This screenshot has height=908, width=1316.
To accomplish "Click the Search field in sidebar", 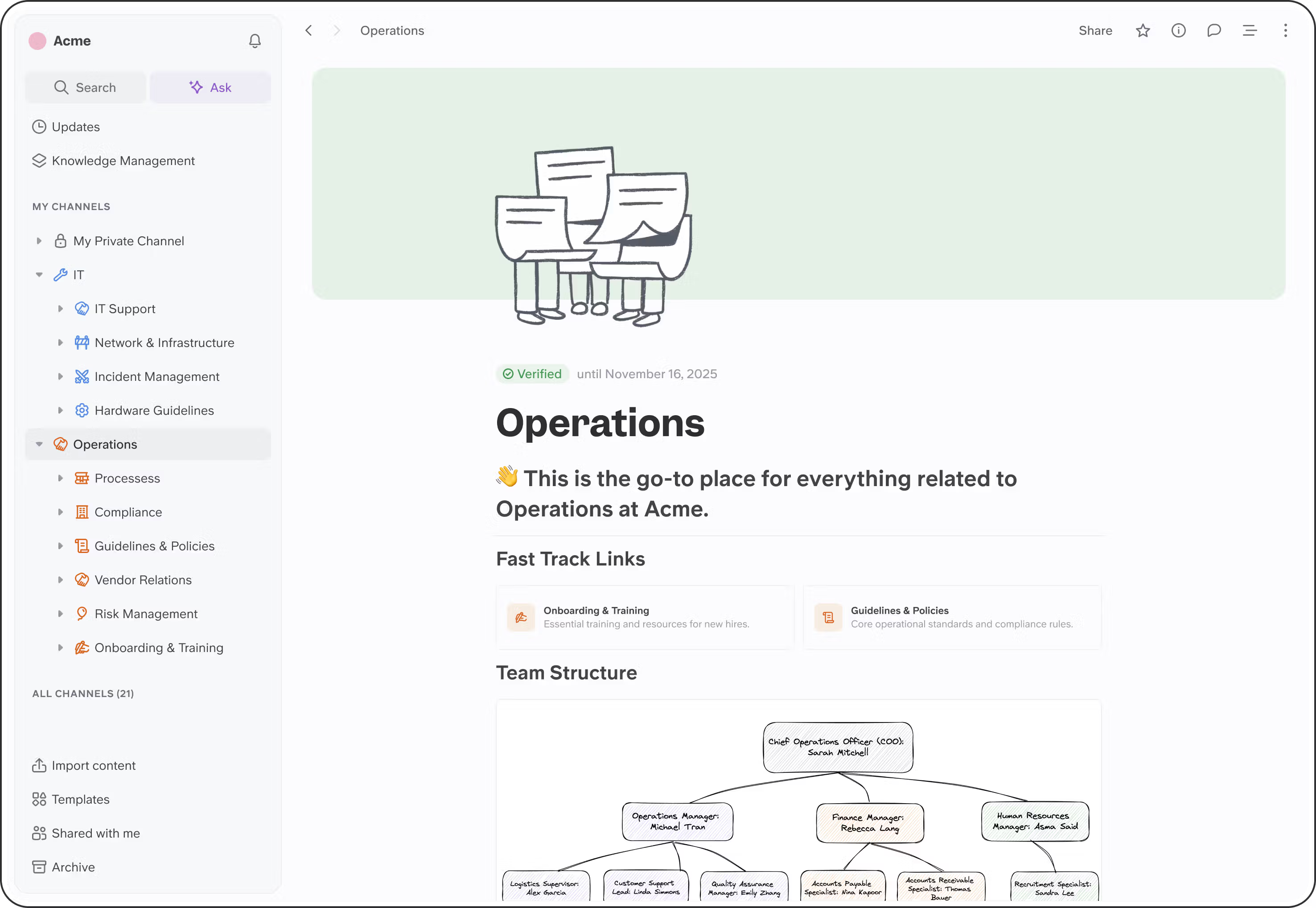I will (86, 87).
